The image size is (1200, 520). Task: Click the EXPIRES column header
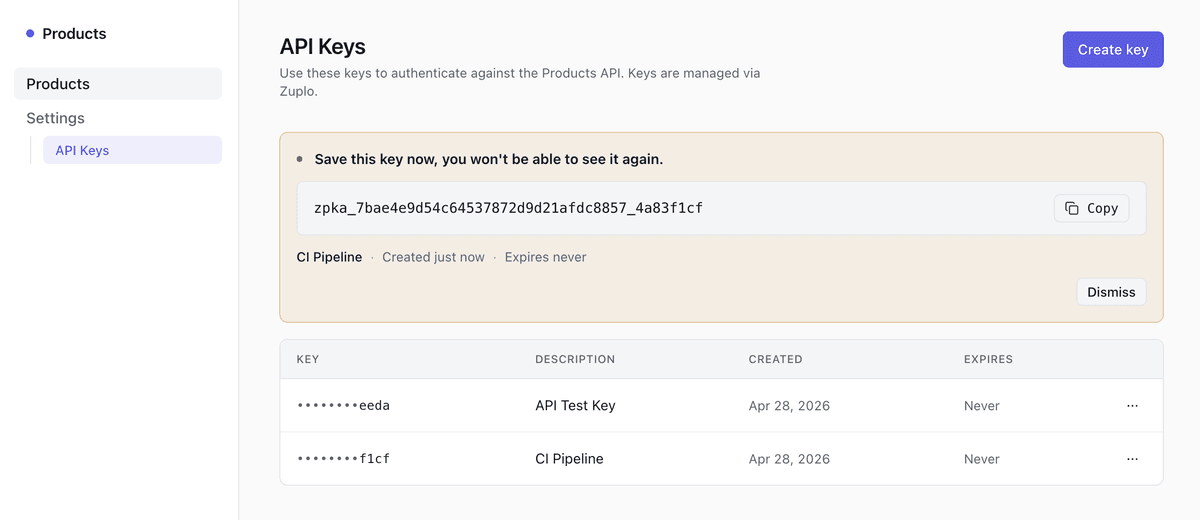(x=988, y=359)
